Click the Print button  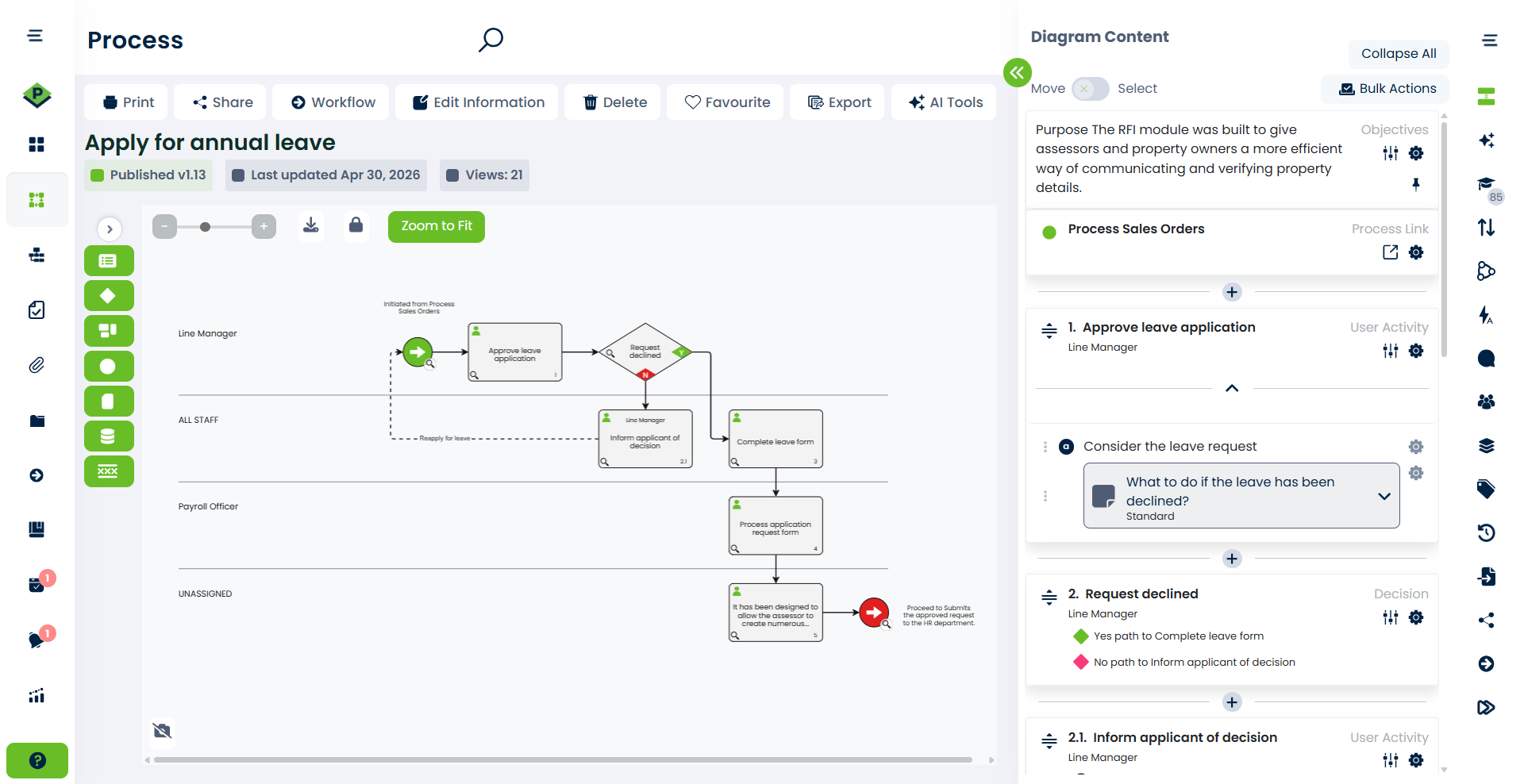[x=128, y=102]
